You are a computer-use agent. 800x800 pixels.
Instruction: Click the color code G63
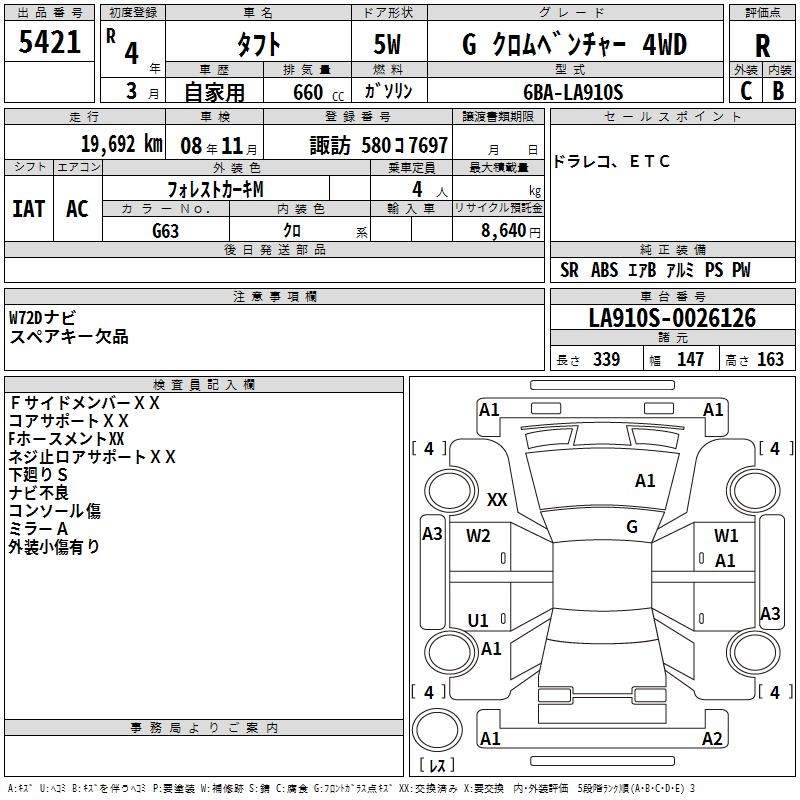tap(166, 230)
